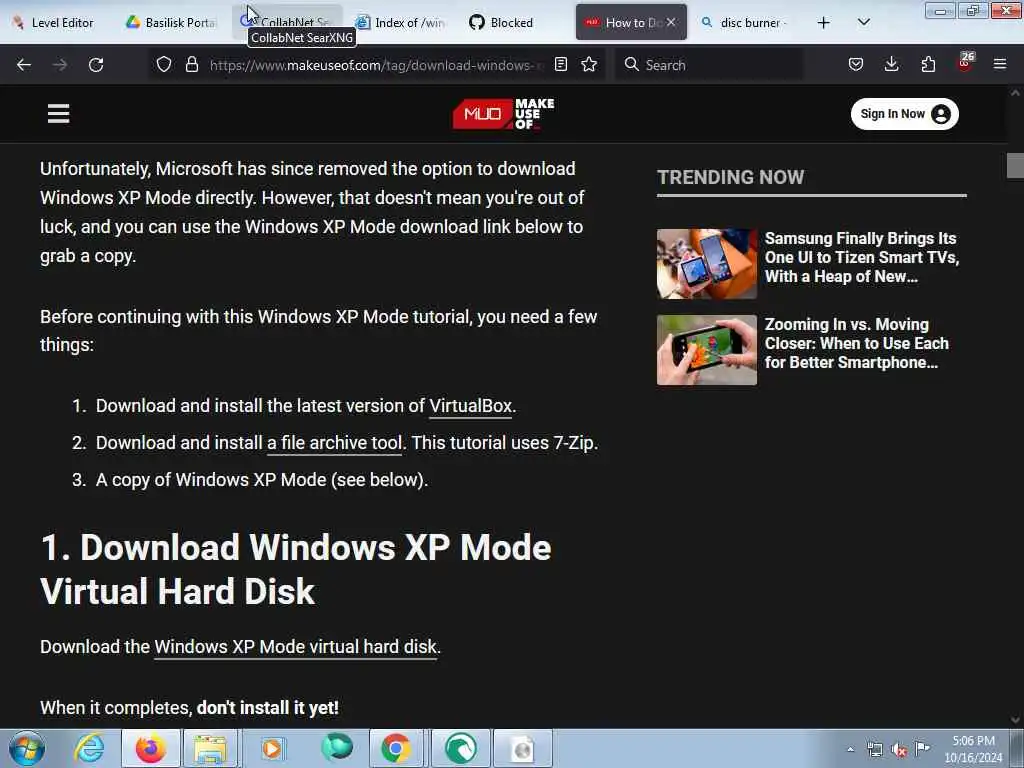This screenshot has height=768, width=1024.
Task: Close the How to Do tab
Action: click(x=671, y=23)
